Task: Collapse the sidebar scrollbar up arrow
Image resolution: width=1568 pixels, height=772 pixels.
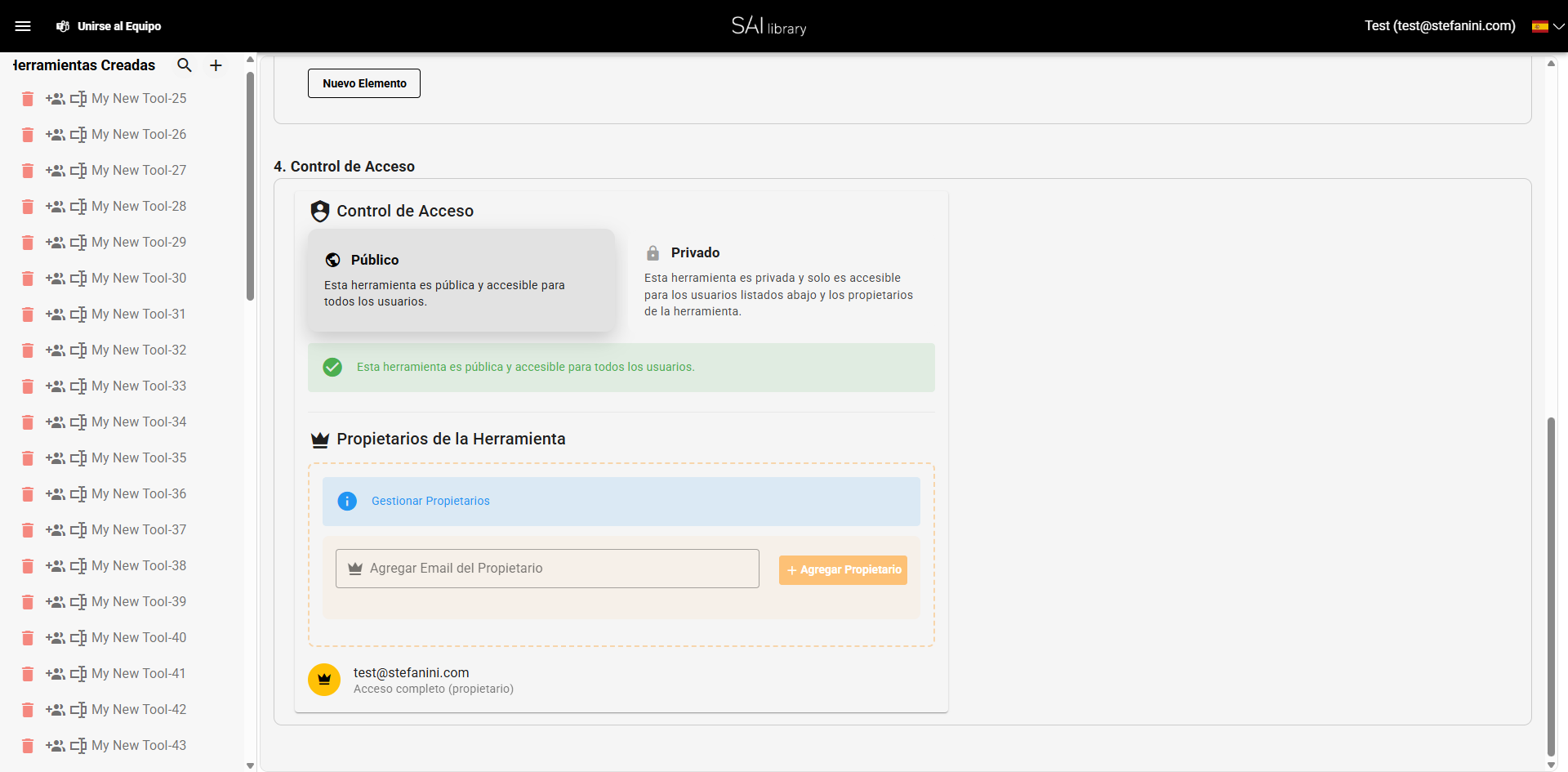Action: 249,59
